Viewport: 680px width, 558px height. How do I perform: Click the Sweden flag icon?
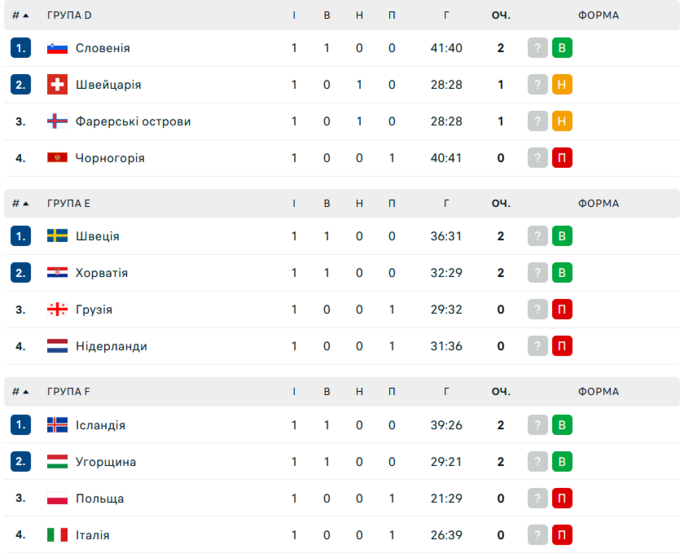coord(57,236)
